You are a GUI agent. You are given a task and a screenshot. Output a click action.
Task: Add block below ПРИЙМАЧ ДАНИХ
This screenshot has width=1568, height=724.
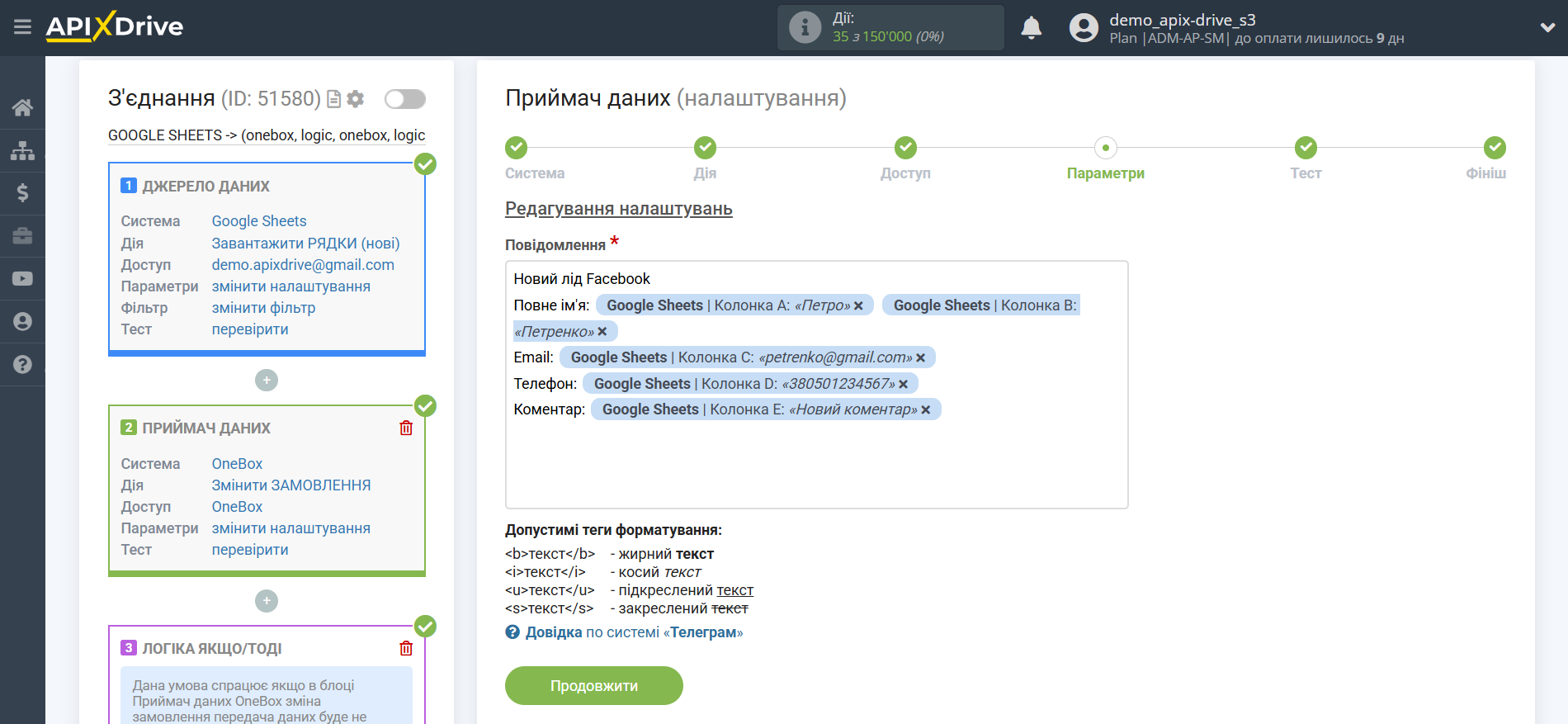(x=267, y=601)
